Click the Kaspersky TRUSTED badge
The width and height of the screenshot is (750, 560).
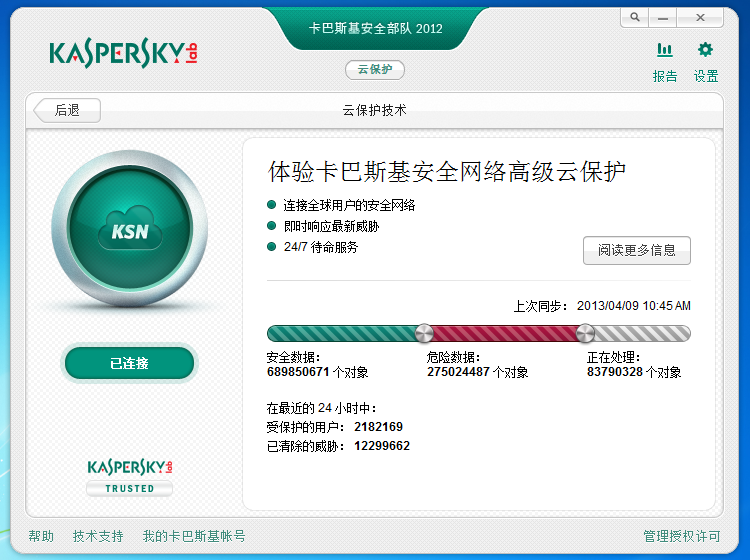(x=130, y=477)
